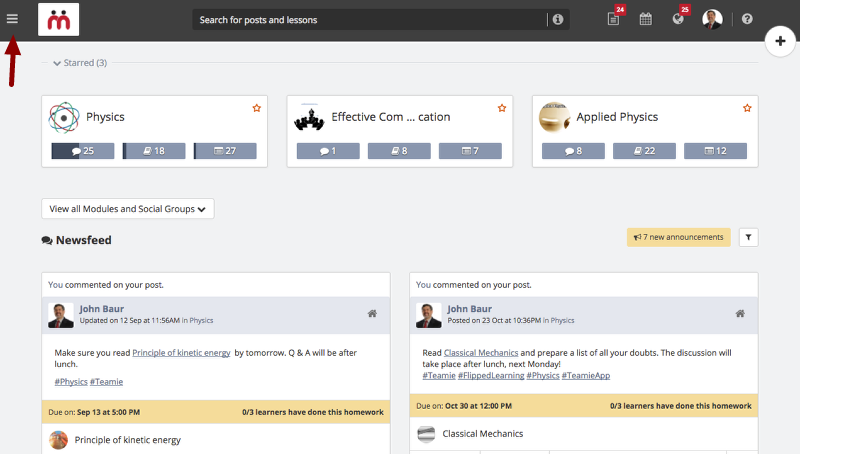Open Effective Communication posts count 1
Screen dimensions: 847x454
328,151
